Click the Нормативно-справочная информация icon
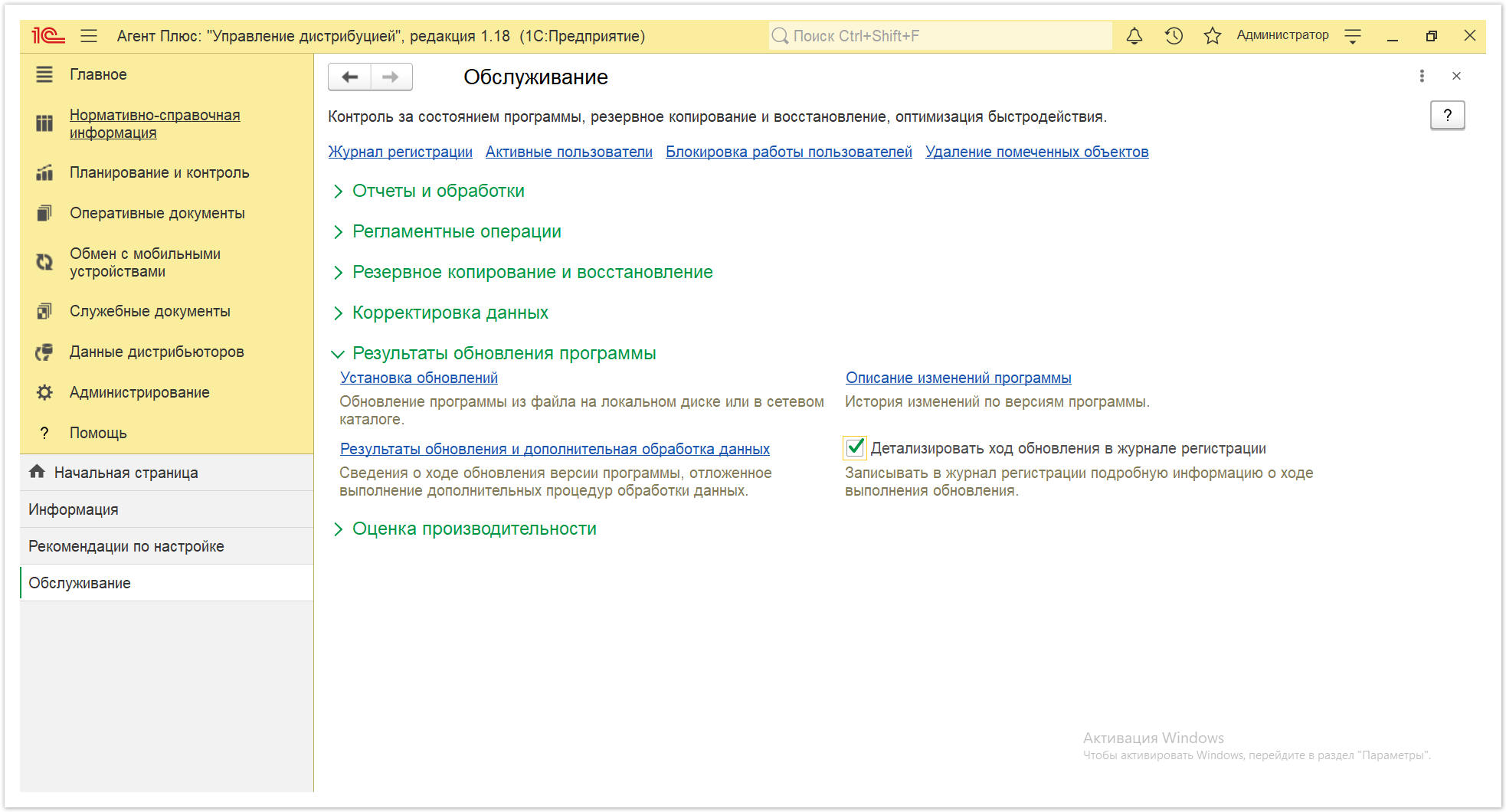The height and width of the screenshot is (812, 1506). (44, 123)
